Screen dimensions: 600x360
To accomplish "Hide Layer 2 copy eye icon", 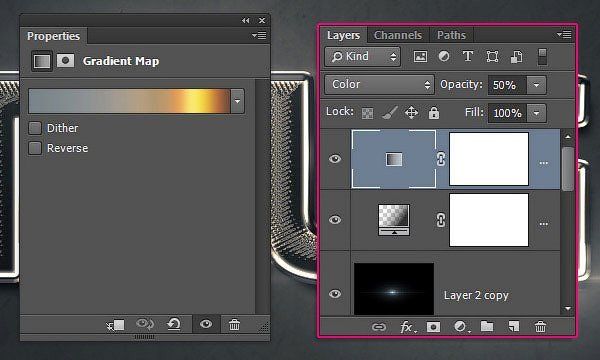I will click(335, 293).
